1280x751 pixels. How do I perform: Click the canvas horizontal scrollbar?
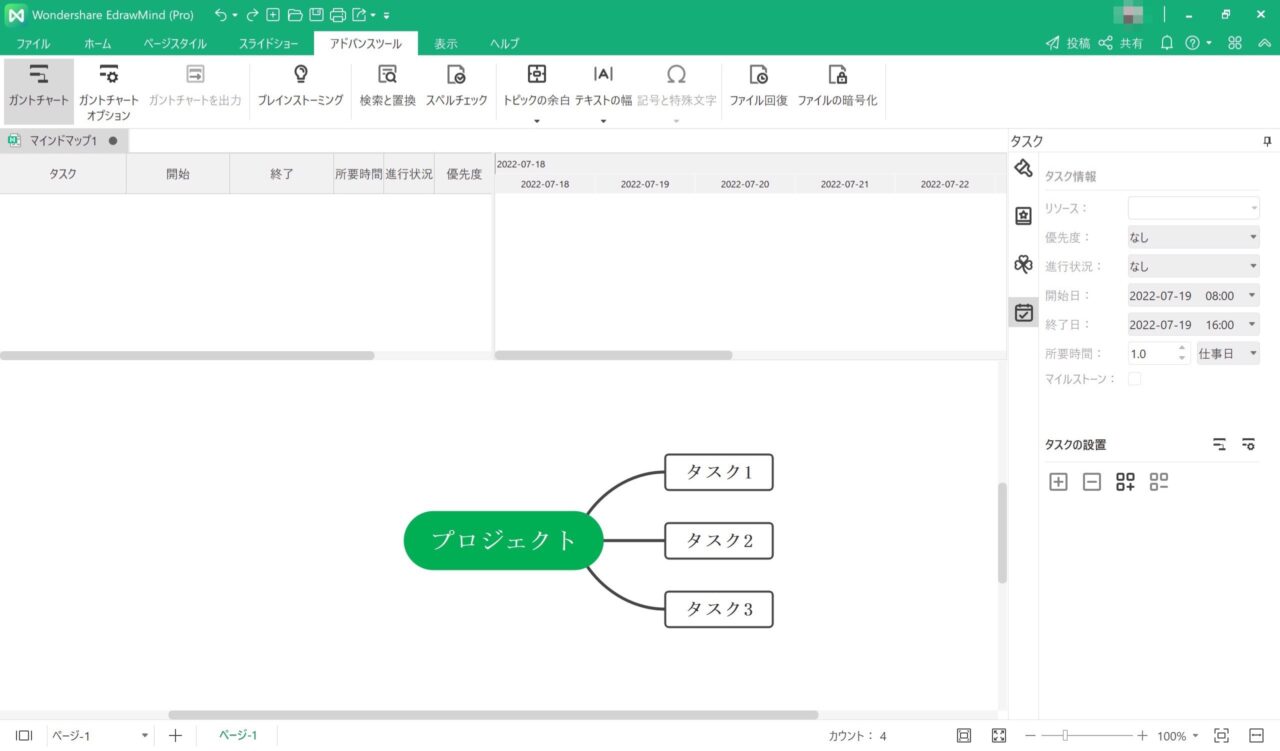pyautogui.click(x=493, y=715)
